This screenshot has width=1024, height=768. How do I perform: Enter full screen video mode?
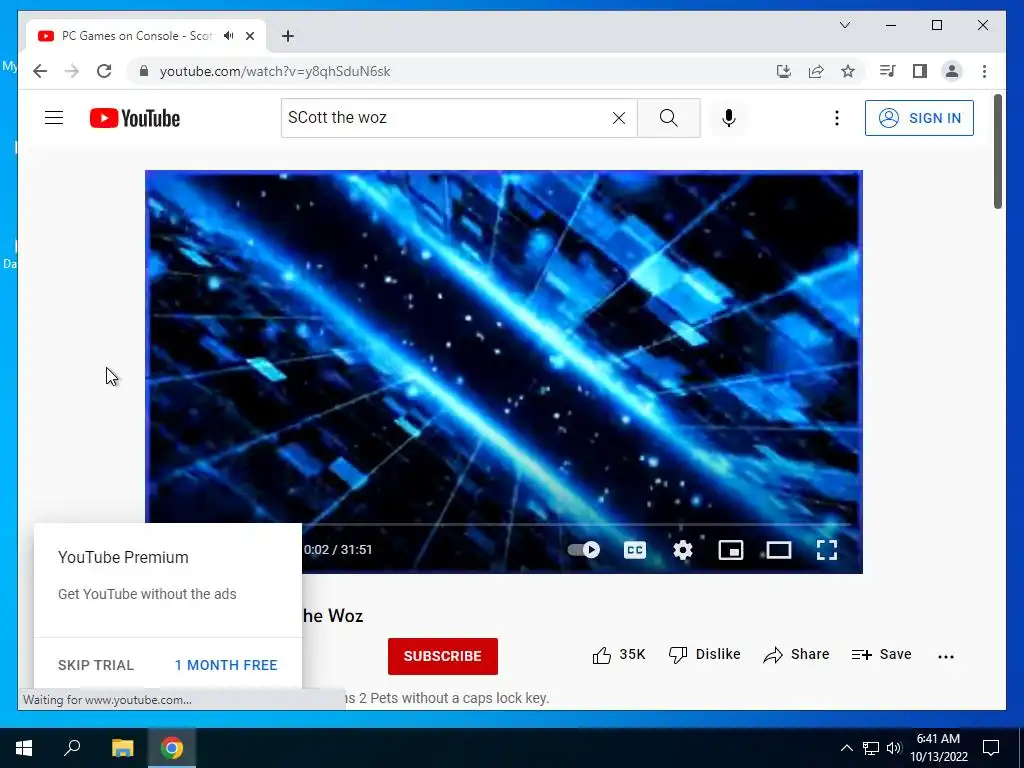(827, 550)
